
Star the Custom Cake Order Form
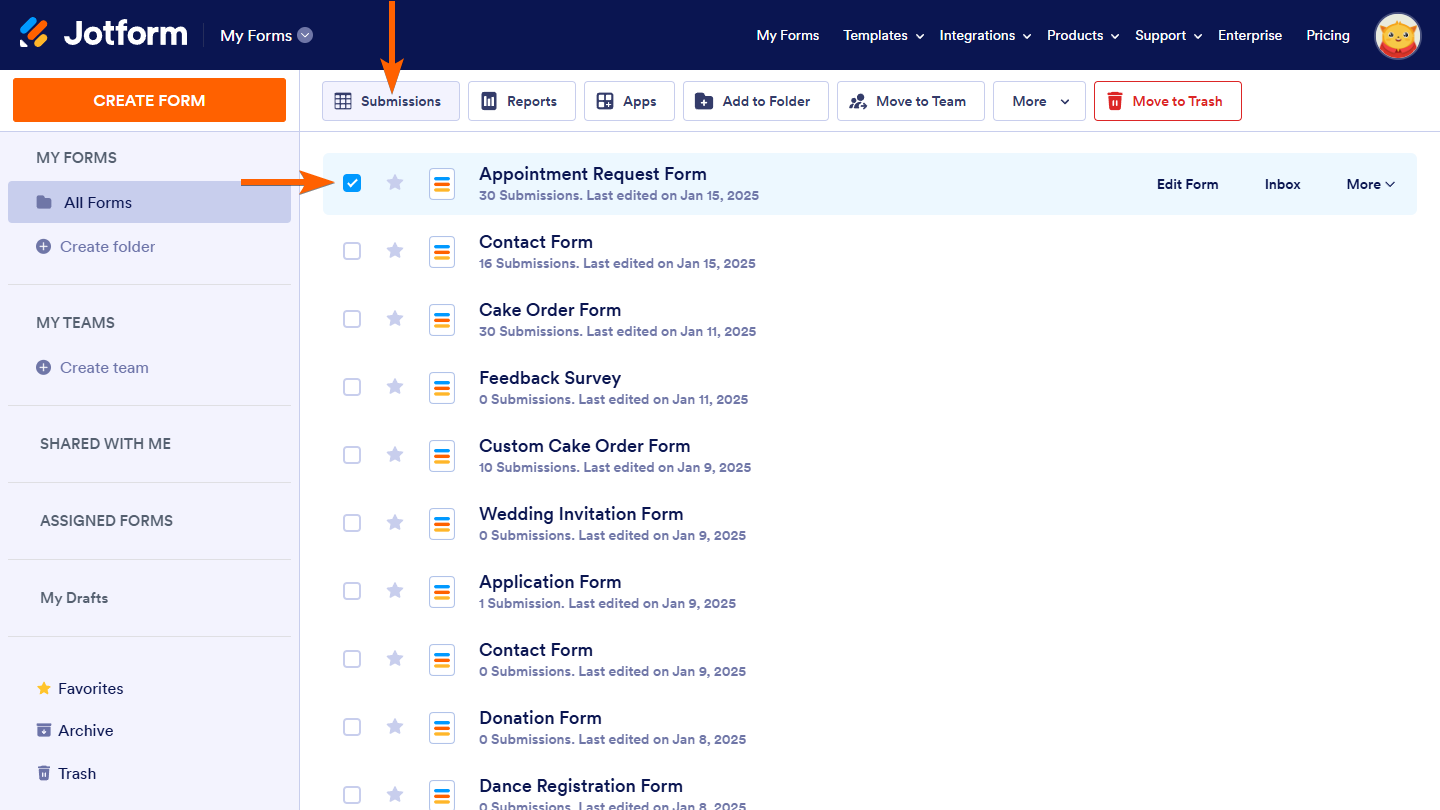395,455
